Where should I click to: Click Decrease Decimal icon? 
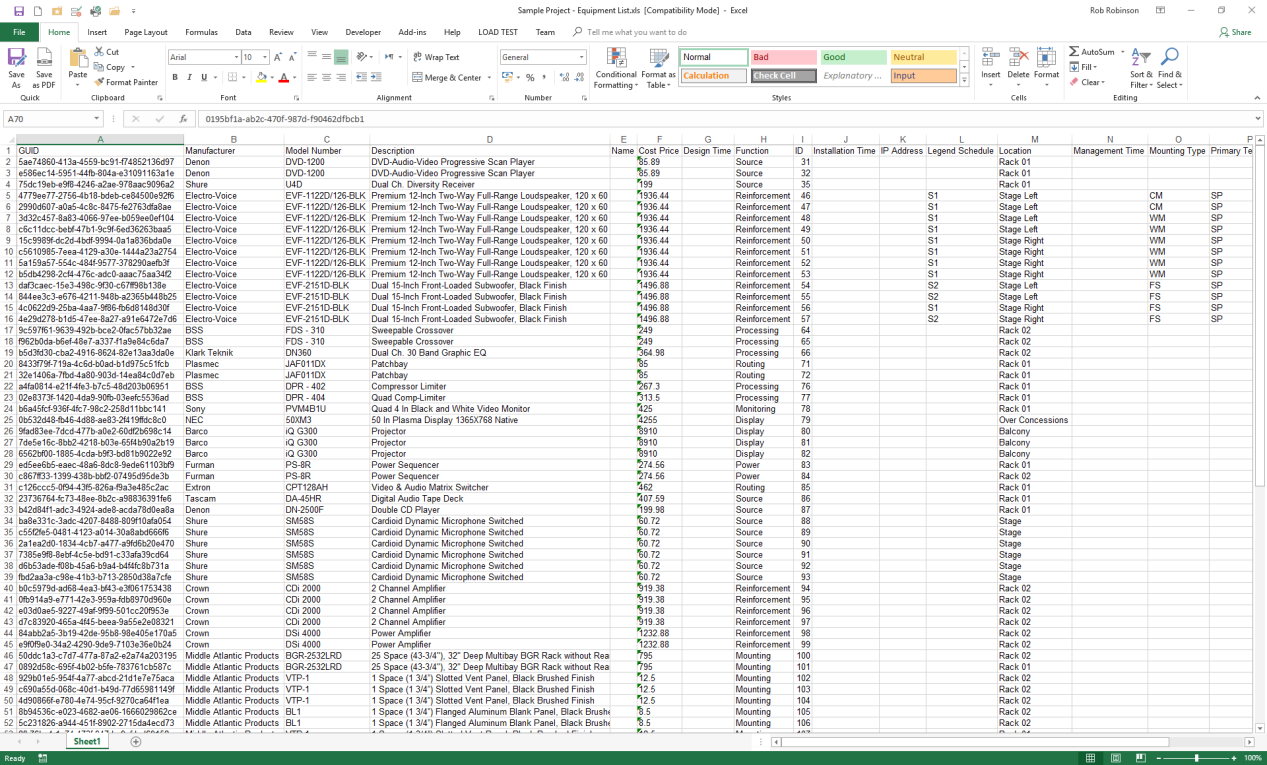pyautogui.click(x=578, y=77)
